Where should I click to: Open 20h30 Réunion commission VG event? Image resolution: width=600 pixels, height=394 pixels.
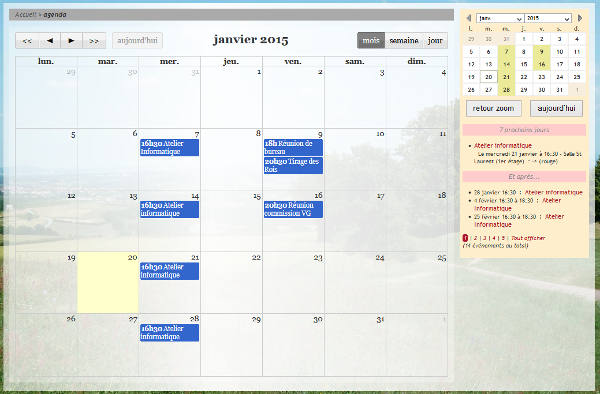pyautogui.click(x=293, y=209)
